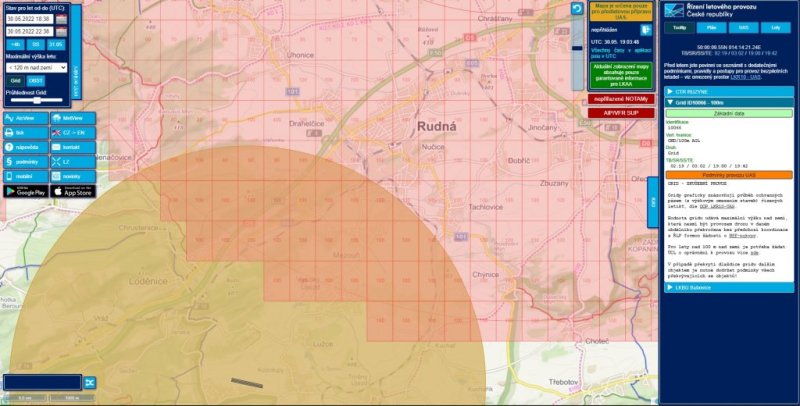
Task: Click the Tachlovice label on the map
Action: point(486,207)
